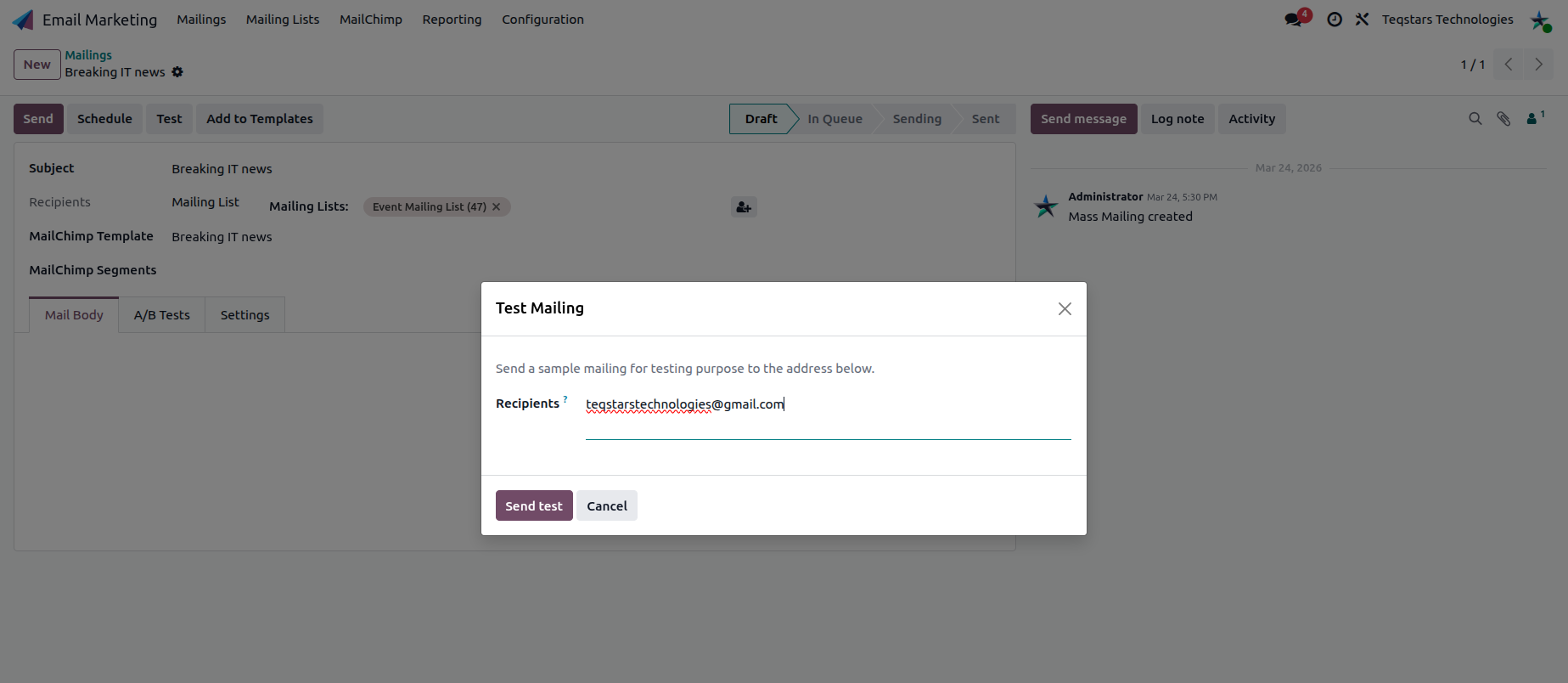Open the activities clock icon
Viewport: 1568px width, 683px height.
1335,20
